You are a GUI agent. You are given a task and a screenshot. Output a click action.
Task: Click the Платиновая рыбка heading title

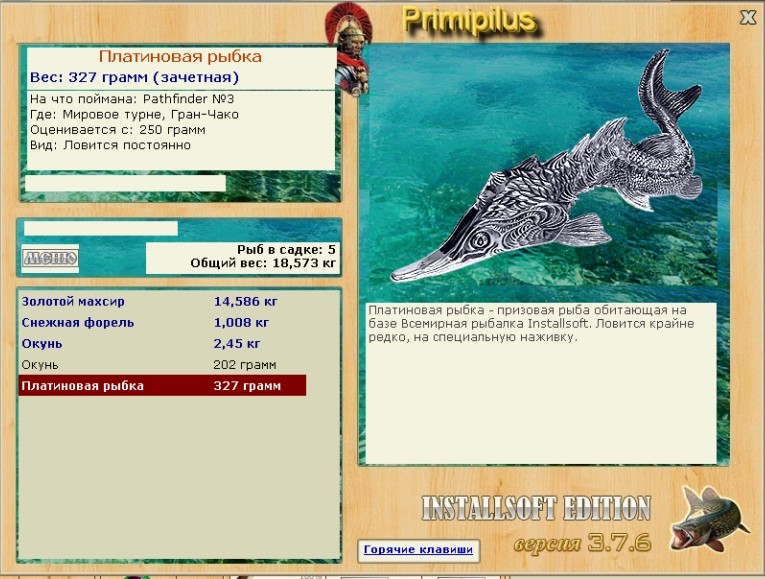click(x=180, y=57)
